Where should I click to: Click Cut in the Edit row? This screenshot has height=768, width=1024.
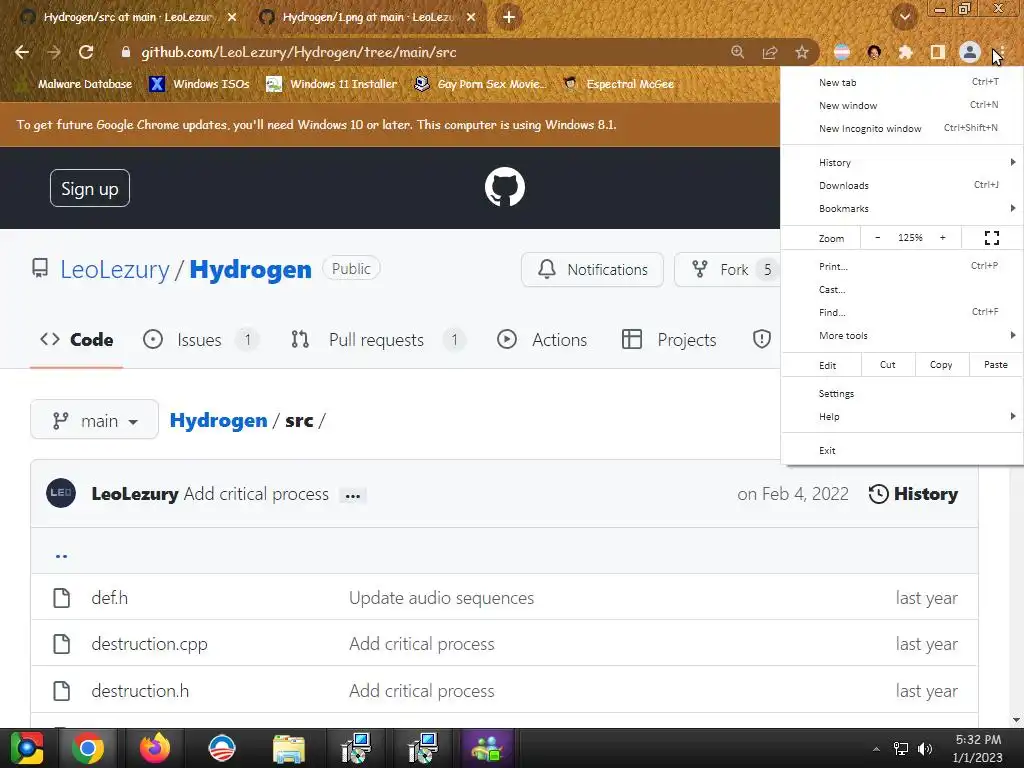888,365
